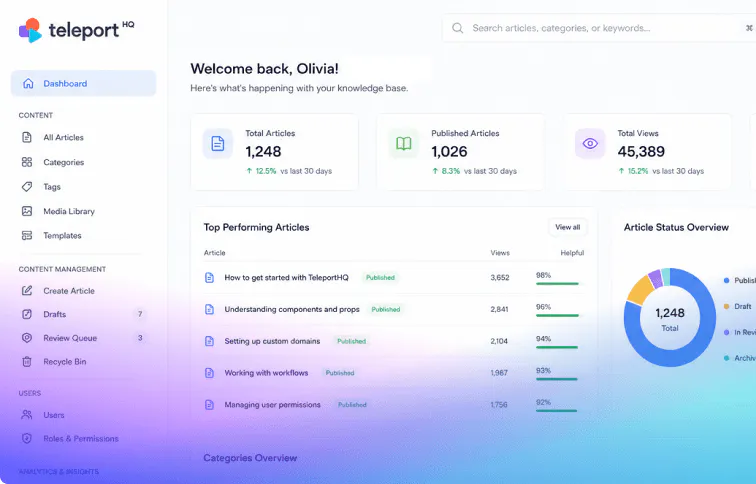The image size is (756, 484).
Task: Click the Views column header
Action: [x=500, y=253]
